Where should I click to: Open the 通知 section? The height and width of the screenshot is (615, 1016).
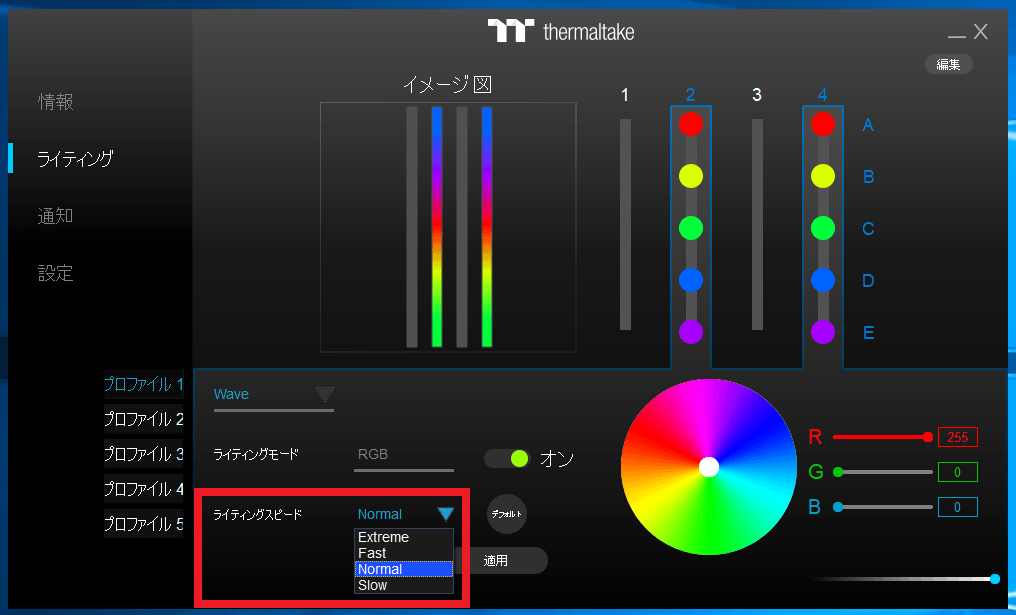point(56,216)
